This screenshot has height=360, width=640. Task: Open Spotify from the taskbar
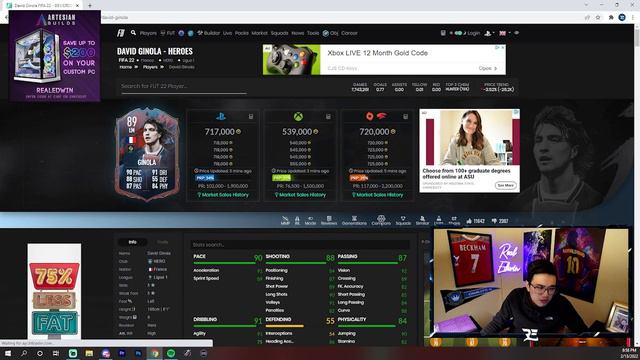[x=171, y=353]
